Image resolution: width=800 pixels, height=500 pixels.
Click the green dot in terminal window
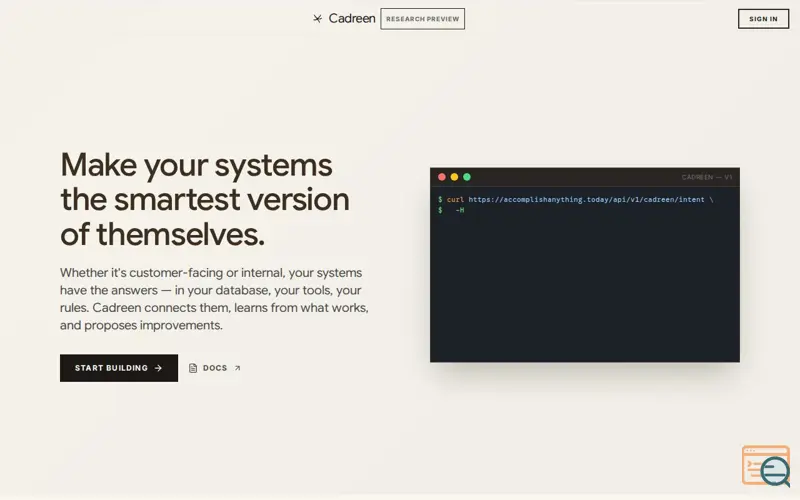467,177
